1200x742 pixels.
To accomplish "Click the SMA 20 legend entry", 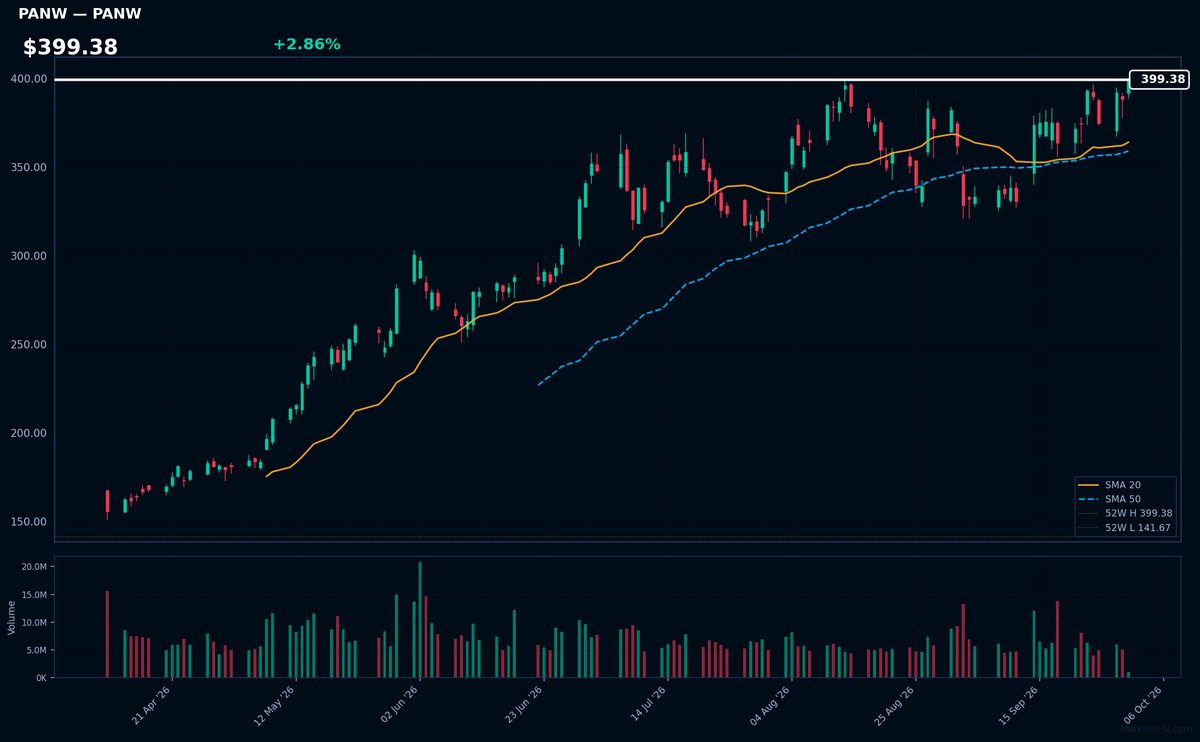I will coord(1123,484).
